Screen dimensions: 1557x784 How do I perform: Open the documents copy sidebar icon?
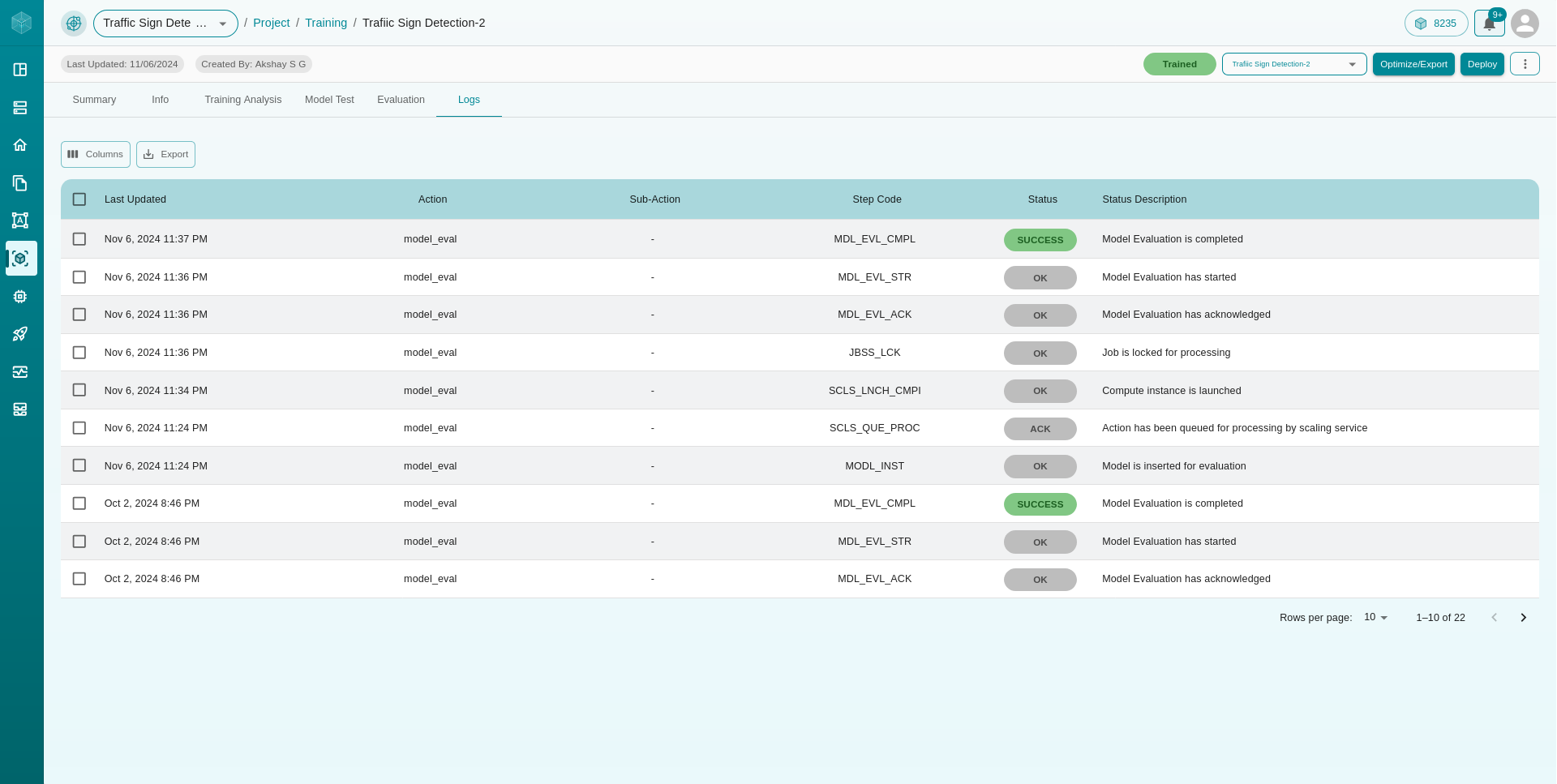[x=20, y=182]
